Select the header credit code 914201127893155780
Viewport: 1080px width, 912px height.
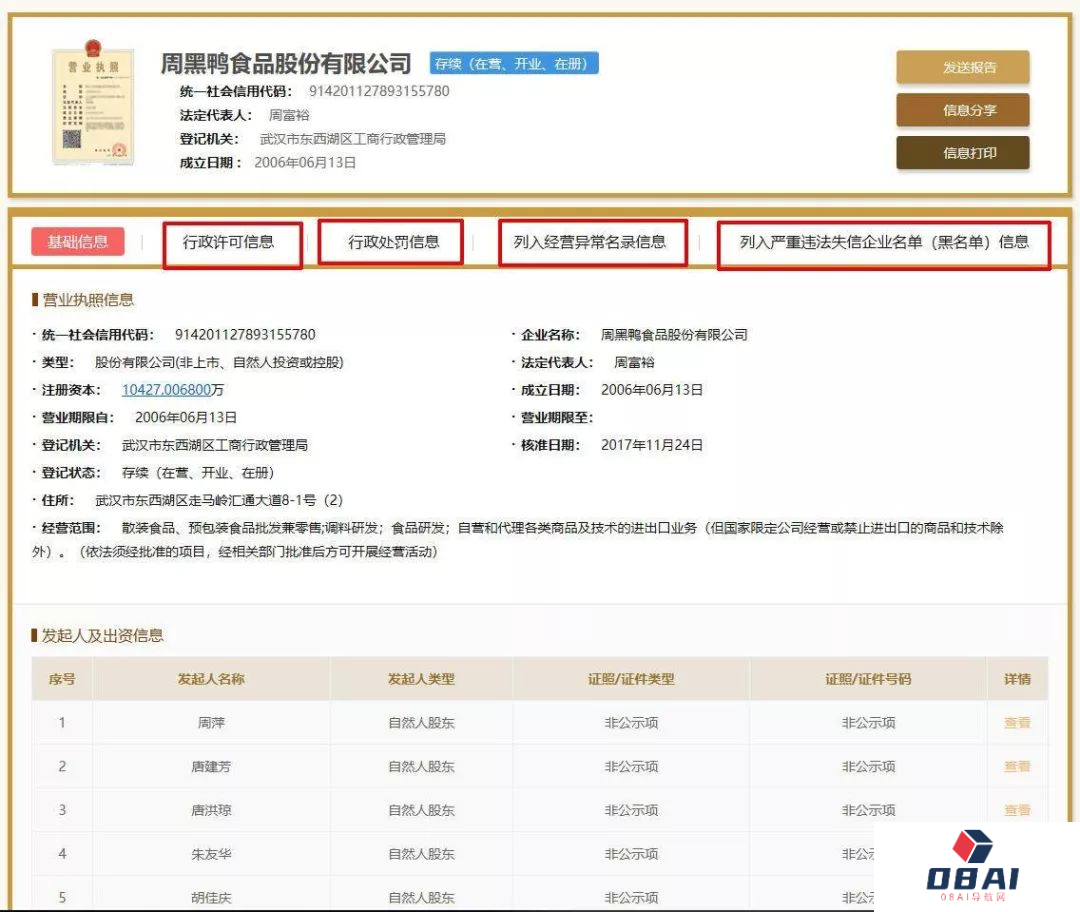379,91
